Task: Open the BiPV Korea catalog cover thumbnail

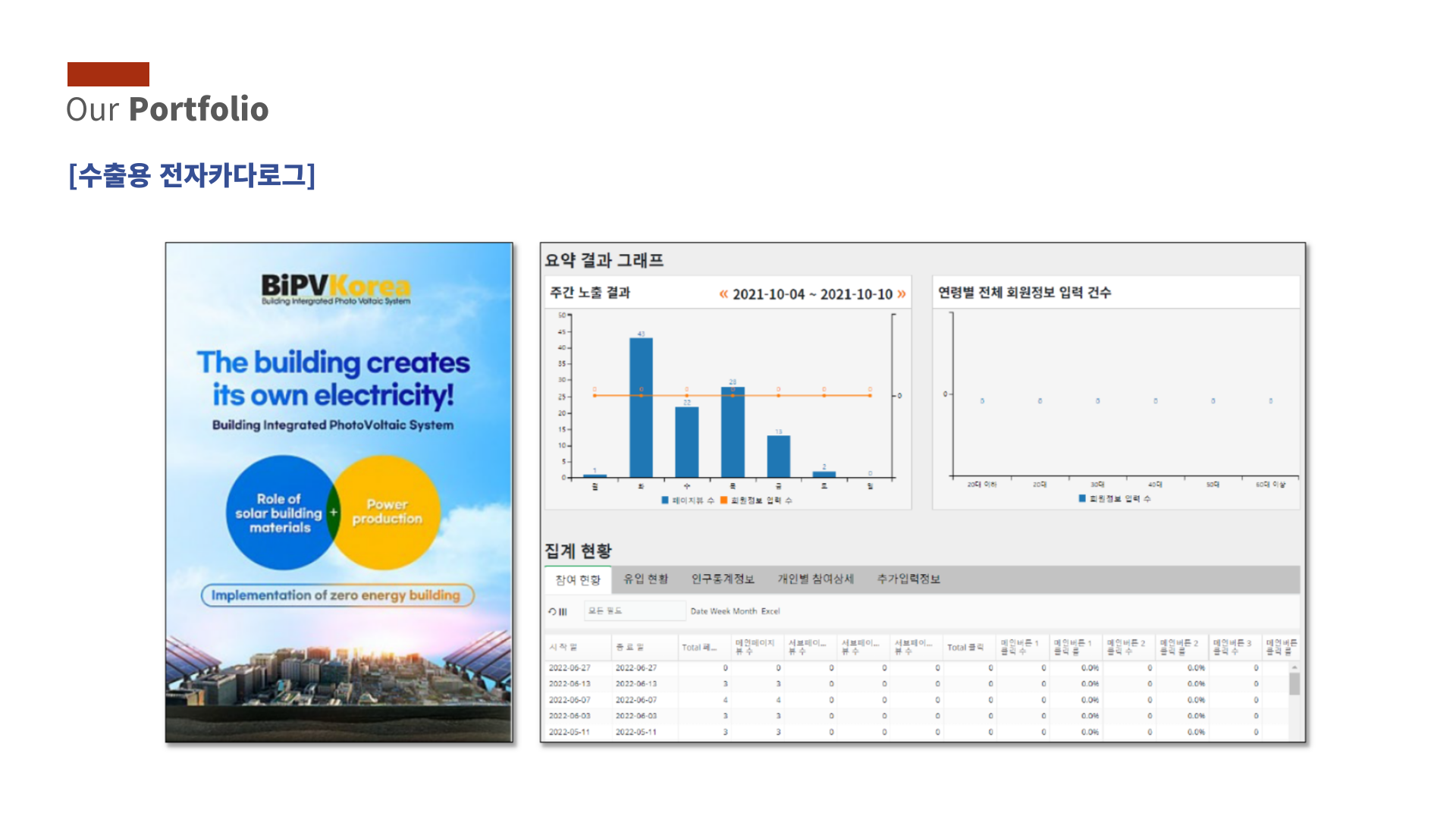Action: point(339,492)
